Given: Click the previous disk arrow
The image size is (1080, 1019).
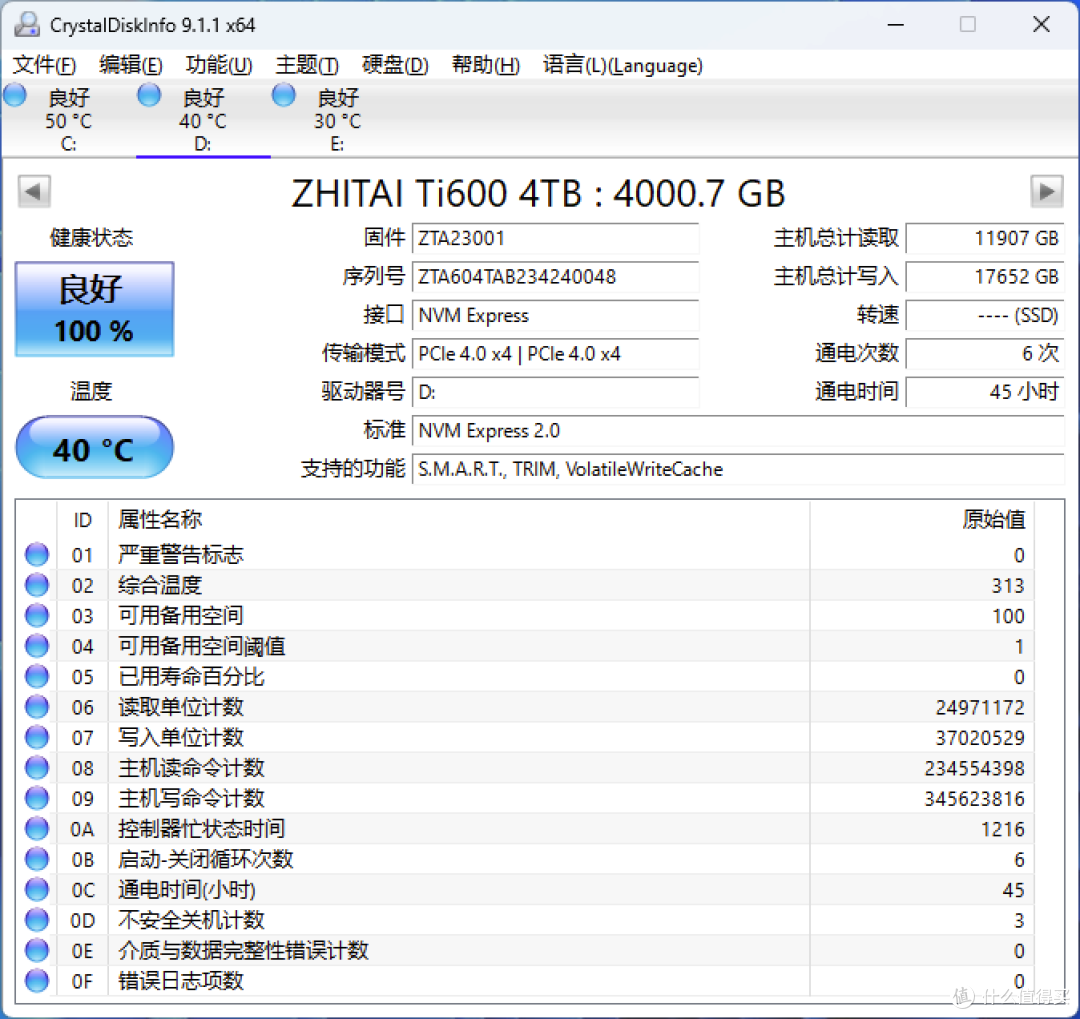Looking at the screenshot, I should click(x=33, y=190).
